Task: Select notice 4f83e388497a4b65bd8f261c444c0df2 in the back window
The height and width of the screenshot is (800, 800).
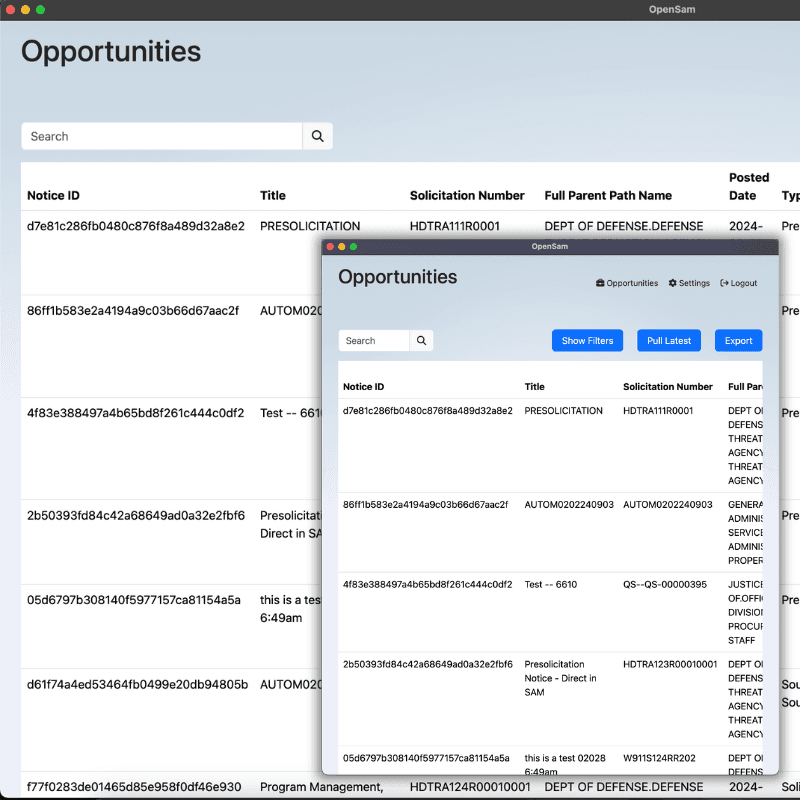Action: click(136, 413)
